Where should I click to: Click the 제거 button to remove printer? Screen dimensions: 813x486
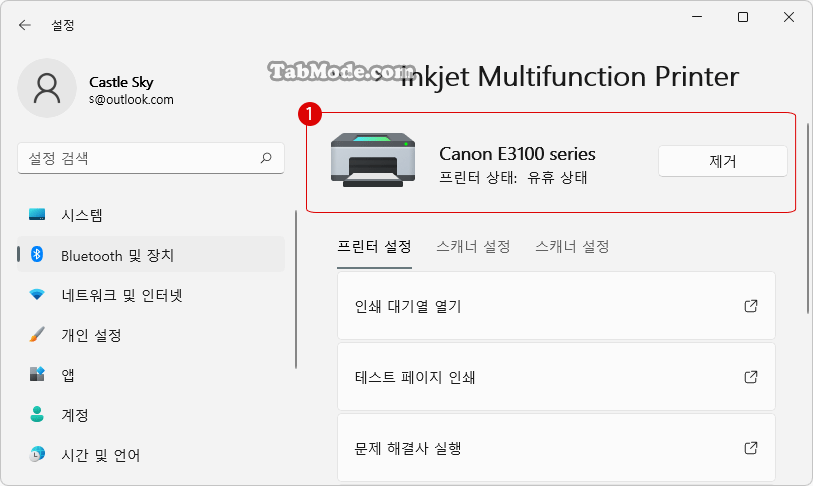[x=723, y=161]
